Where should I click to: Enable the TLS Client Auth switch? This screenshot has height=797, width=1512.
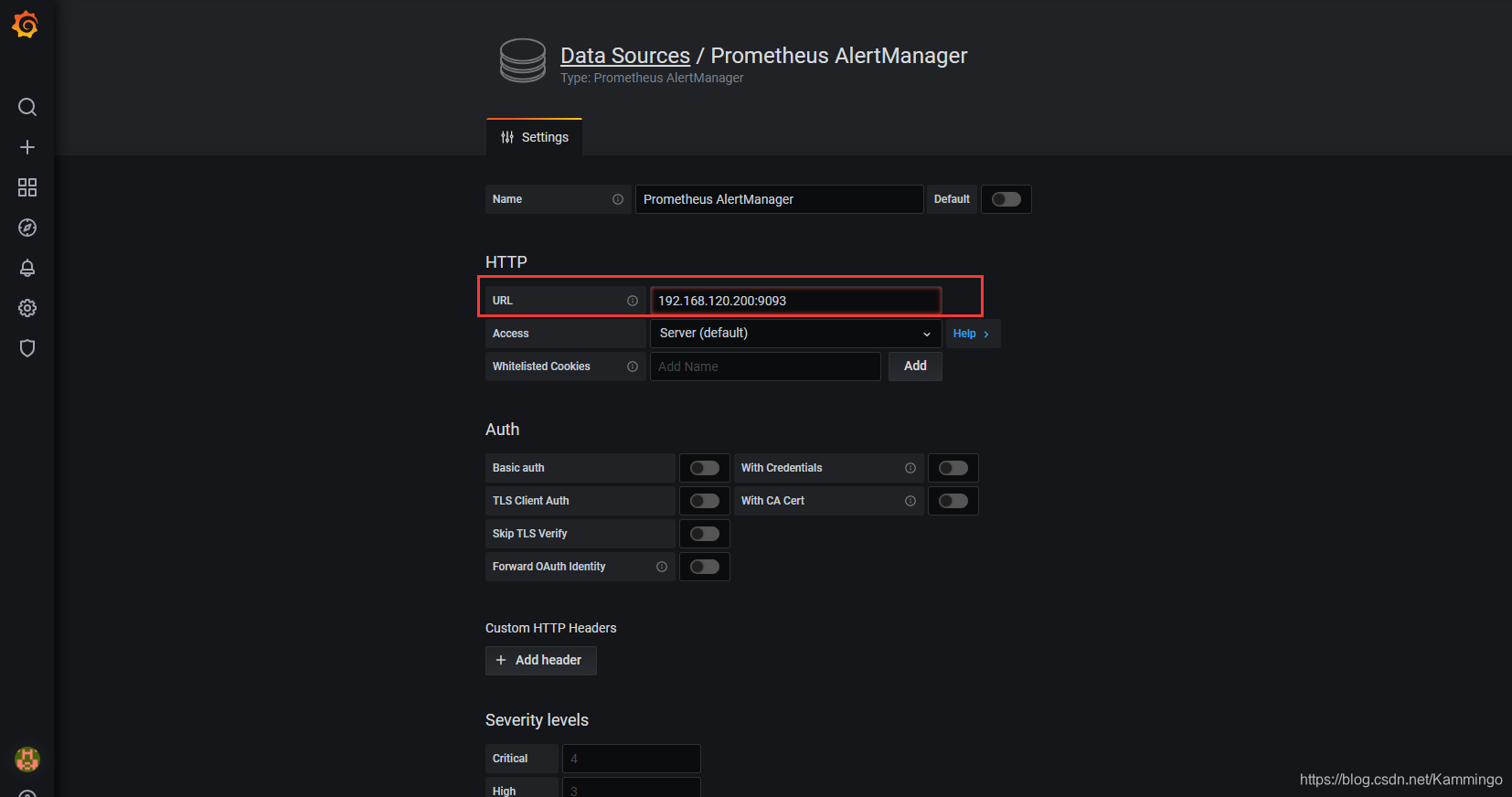click(x=705, y=501)
